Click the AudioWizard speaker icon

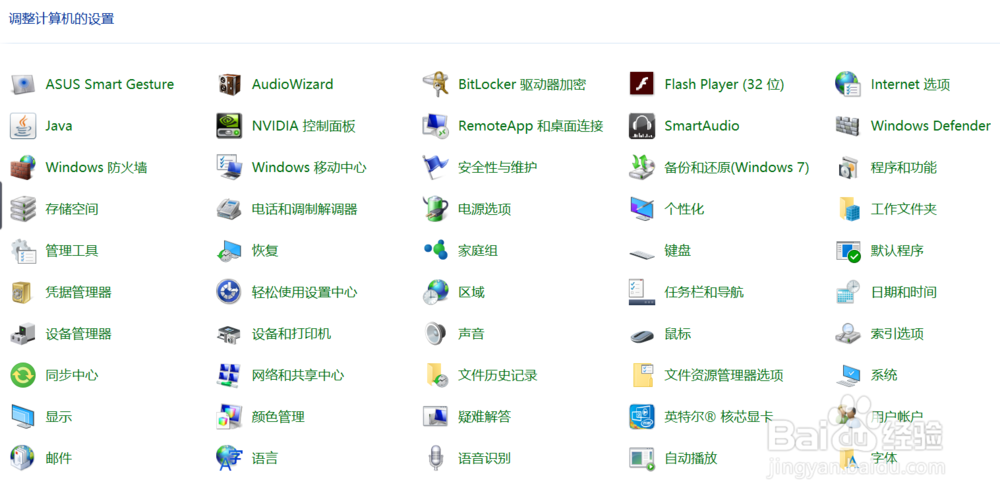click(x=229, y=84)
